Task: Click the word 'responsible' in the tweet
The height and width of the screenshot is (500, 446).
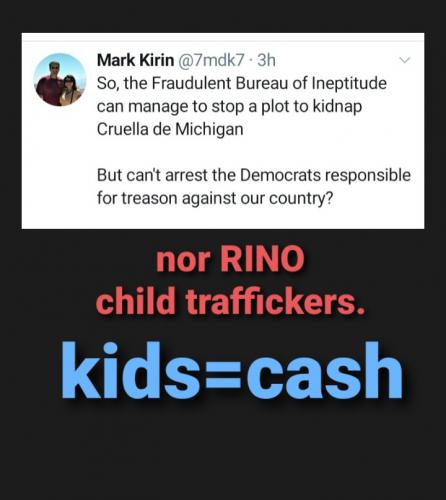Action: tap(368, 175)
